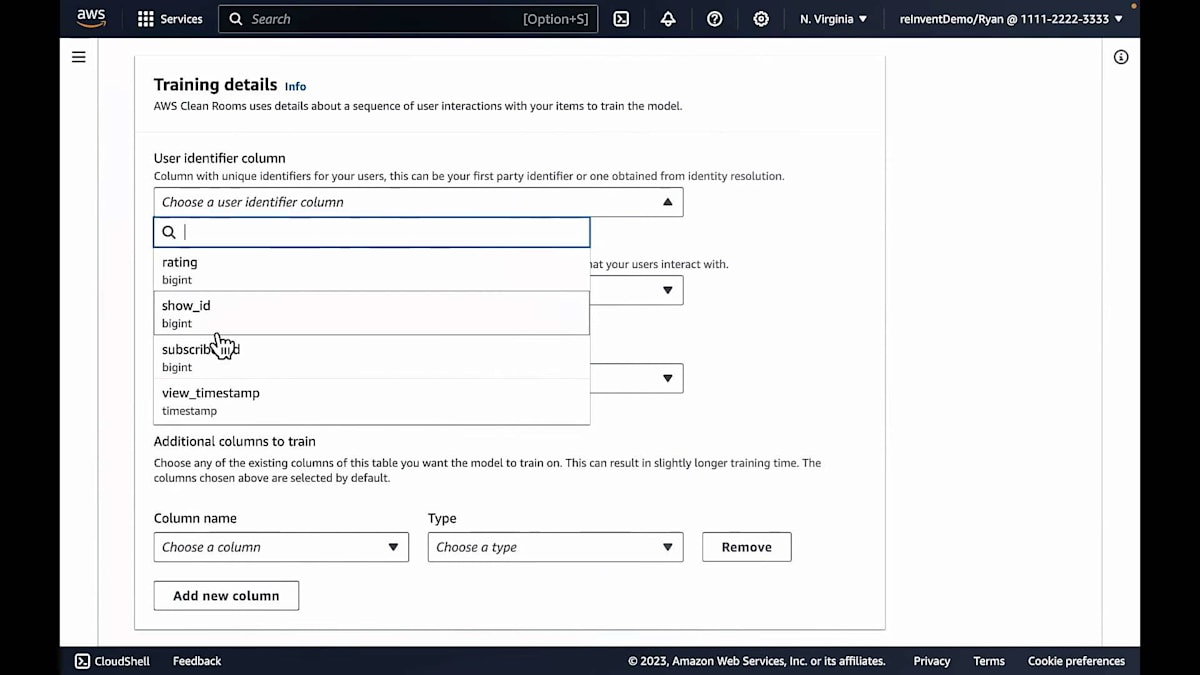Select the view_timestamp column option
The height and width of the screenshot is (675, 1200).
click(x=371, y=401)
